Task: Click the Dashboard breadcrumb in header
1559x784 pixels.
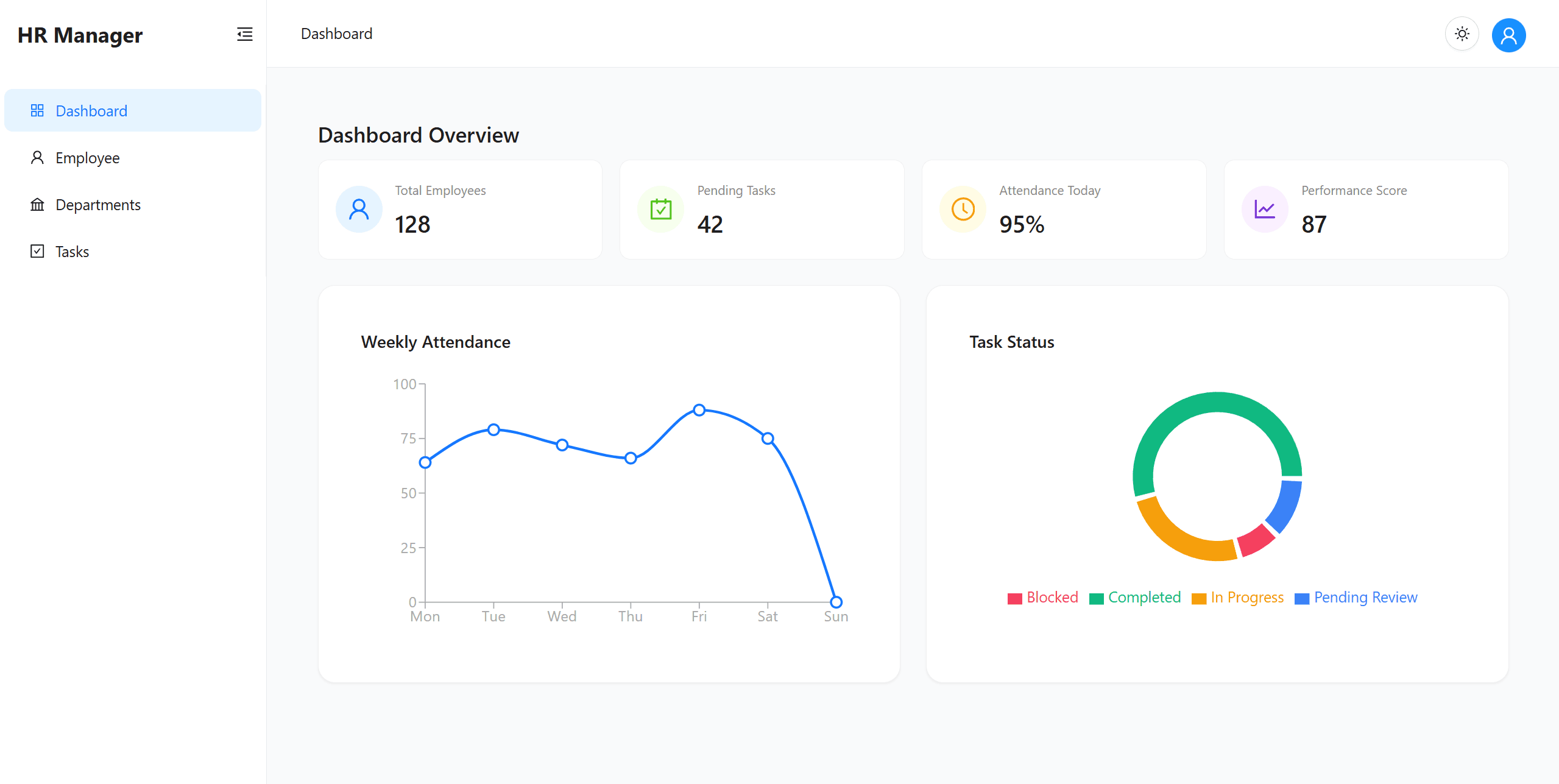Action: (336, 34)
